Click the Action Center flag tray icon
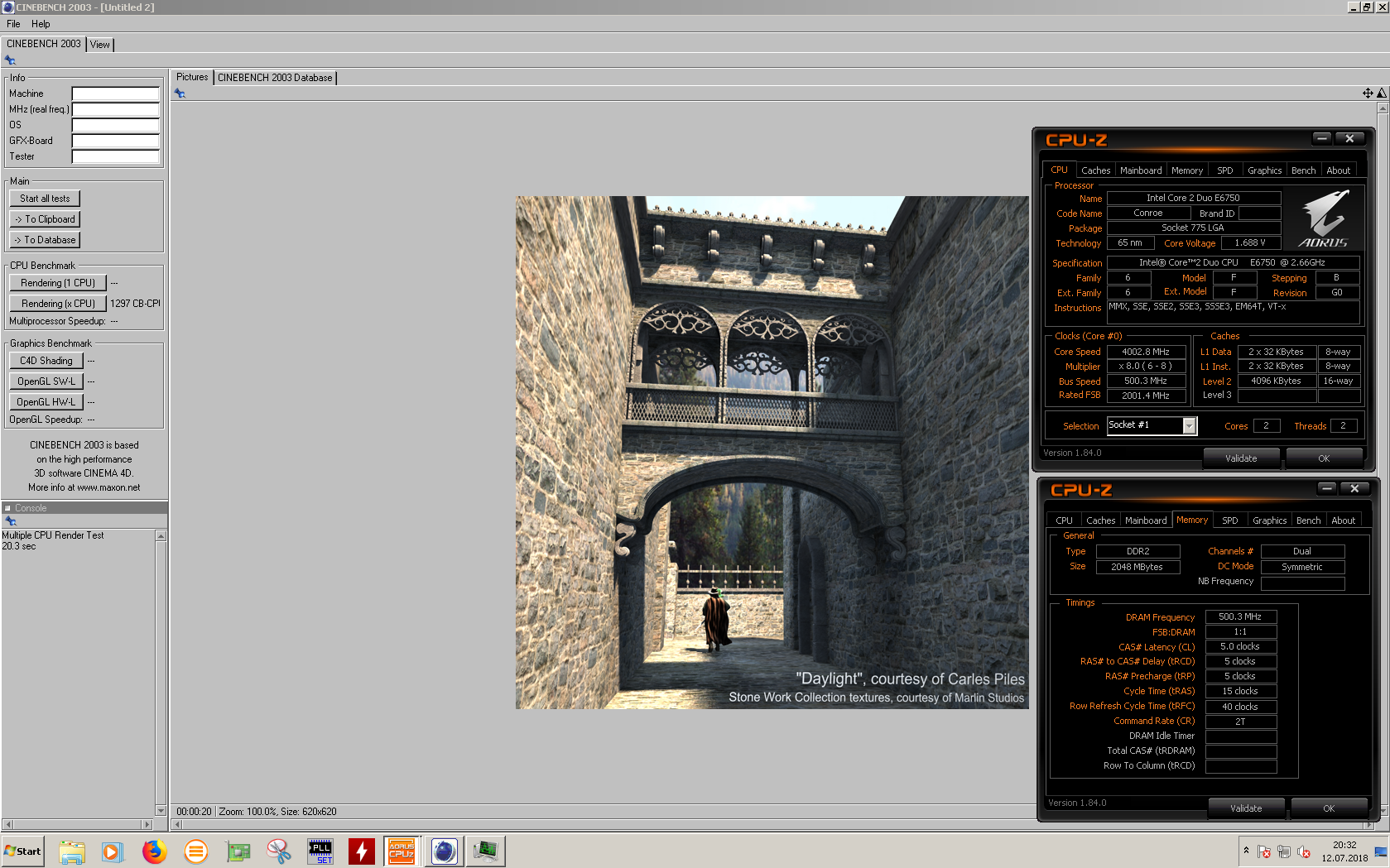Image resolution: width=1390 pixels, height=868 pixels. pos(1264,851)
